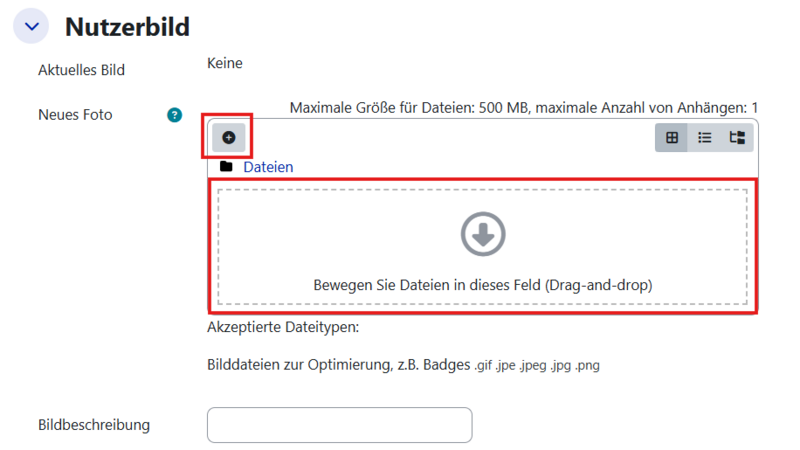Open help for Neues Foto
The height and width of the screenshot is (450, 800).
pyautogui.click(x=175, y=115)
